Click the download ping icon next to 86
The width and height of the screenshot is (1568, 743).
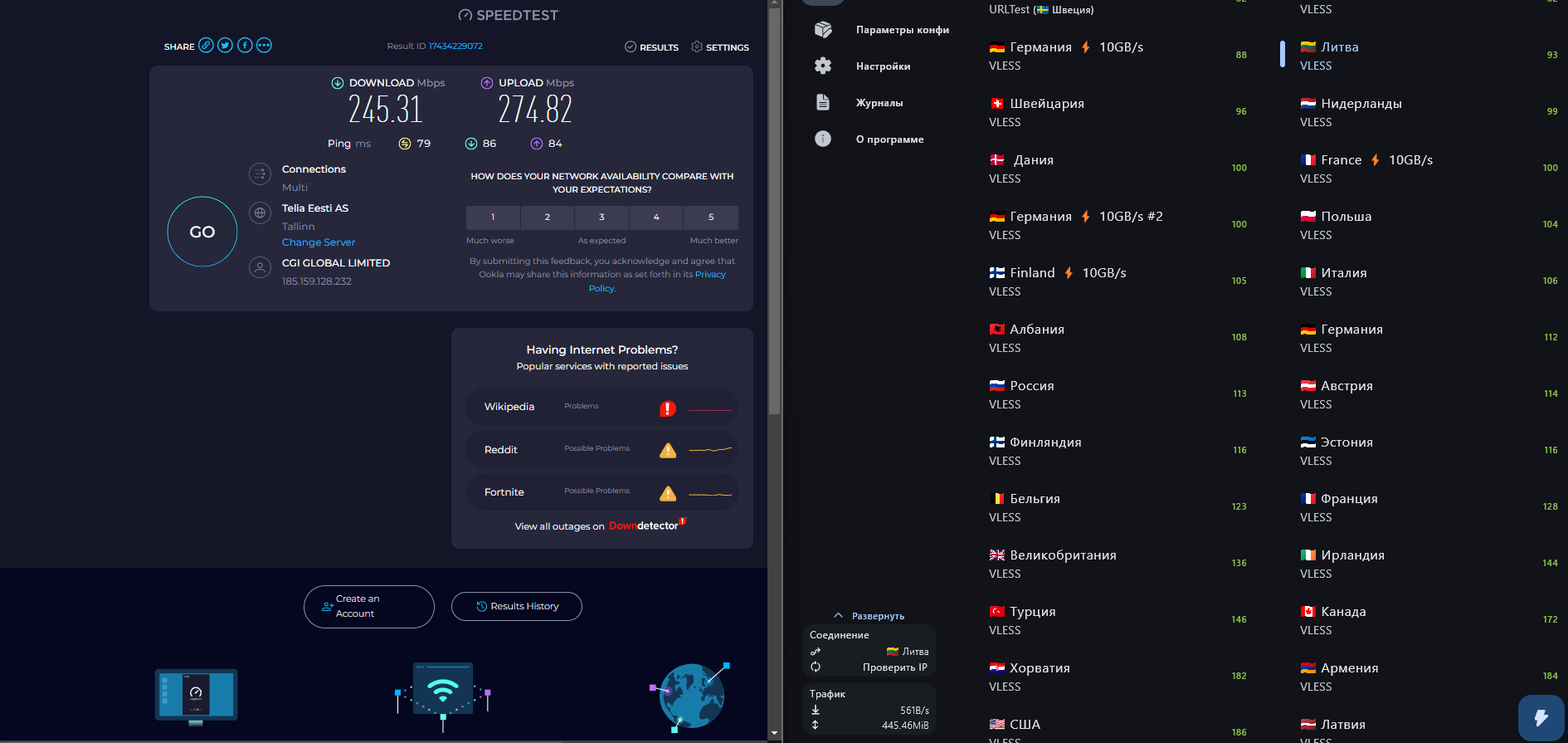[x=471, y=144]
